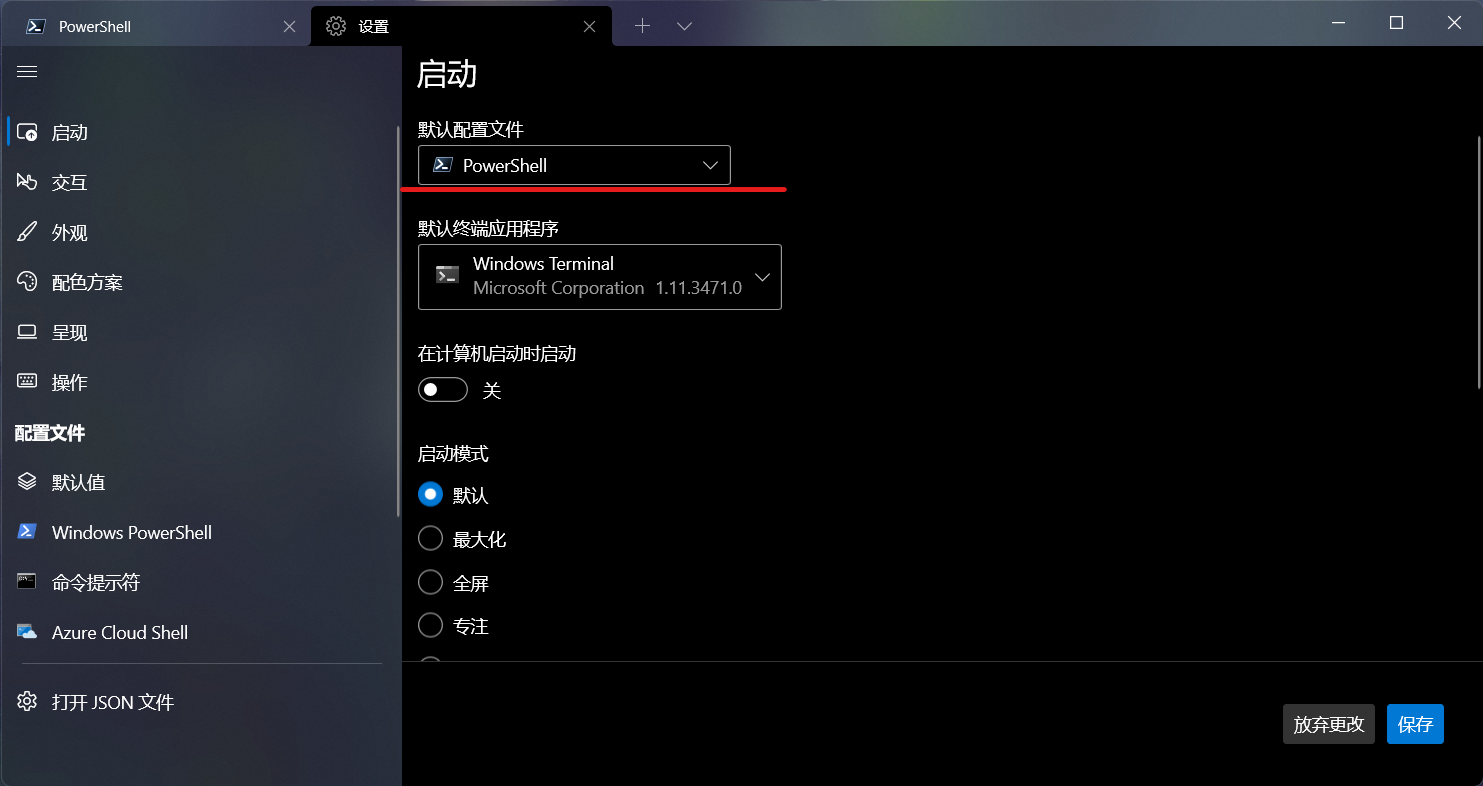Open 启动 settings page
This screenshot has width=1483, height=786.
(x=198, y=132)
